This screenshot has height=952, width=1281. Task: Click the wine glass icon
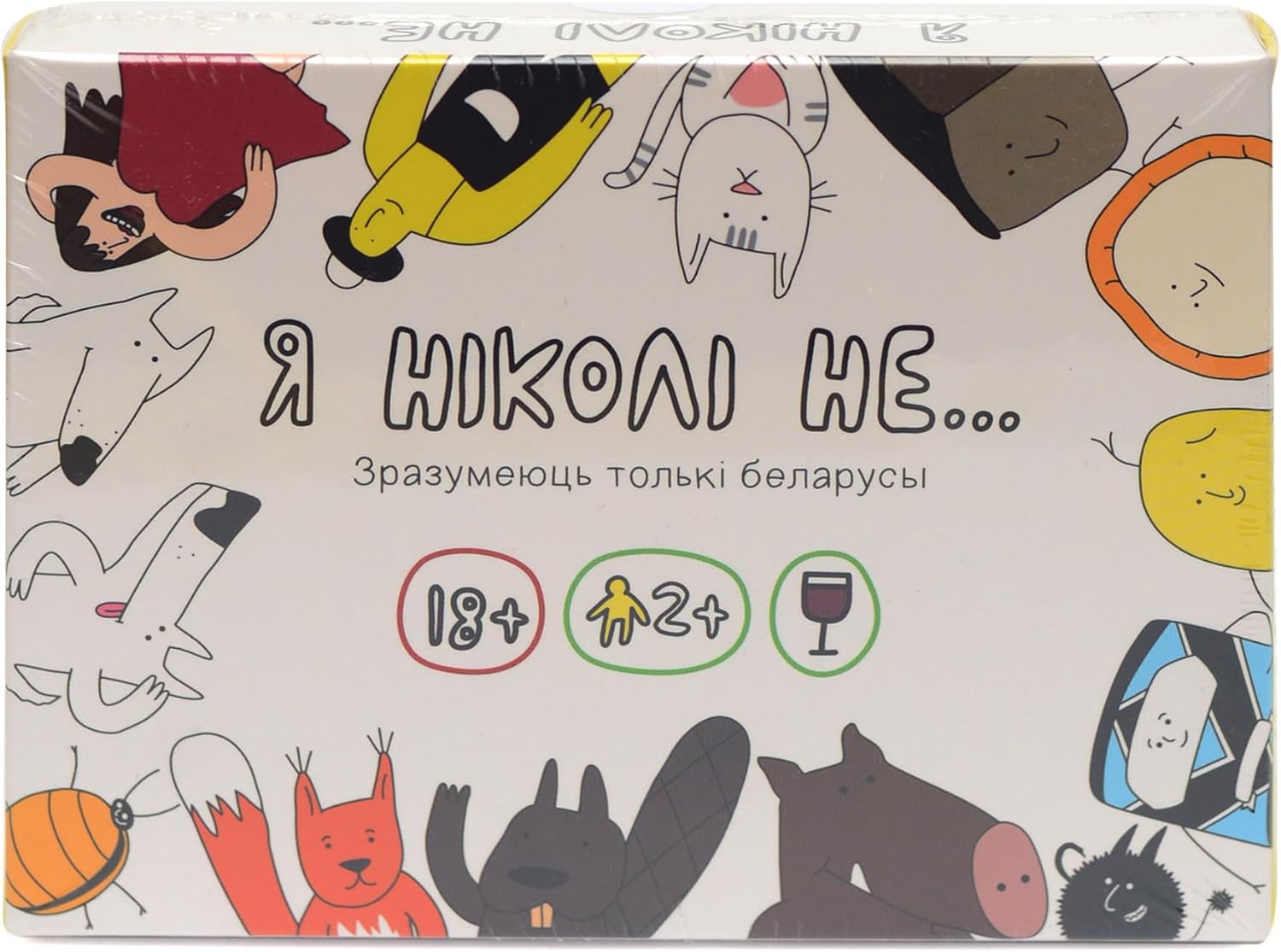tap(823, 610)
